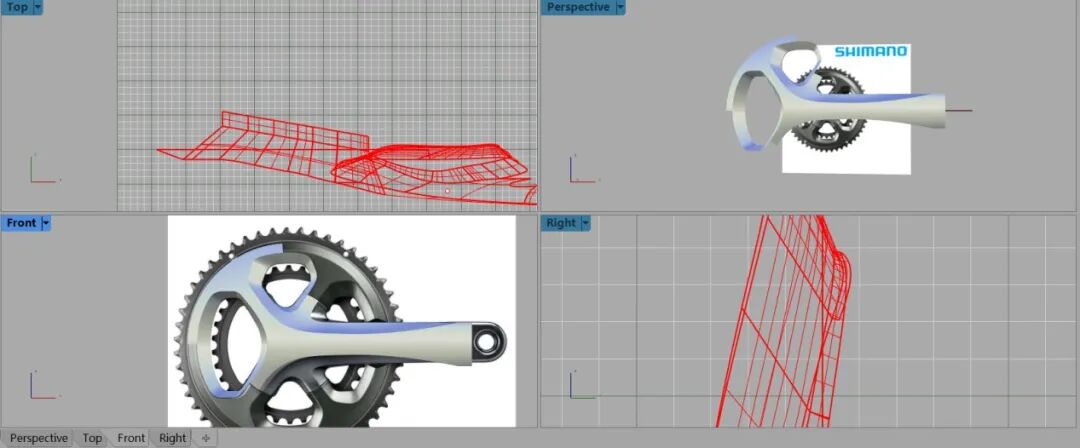The image size is (1080, 448).
Task: Switch to the Perspective tab at bottom
Action: (x=39, y=438)
